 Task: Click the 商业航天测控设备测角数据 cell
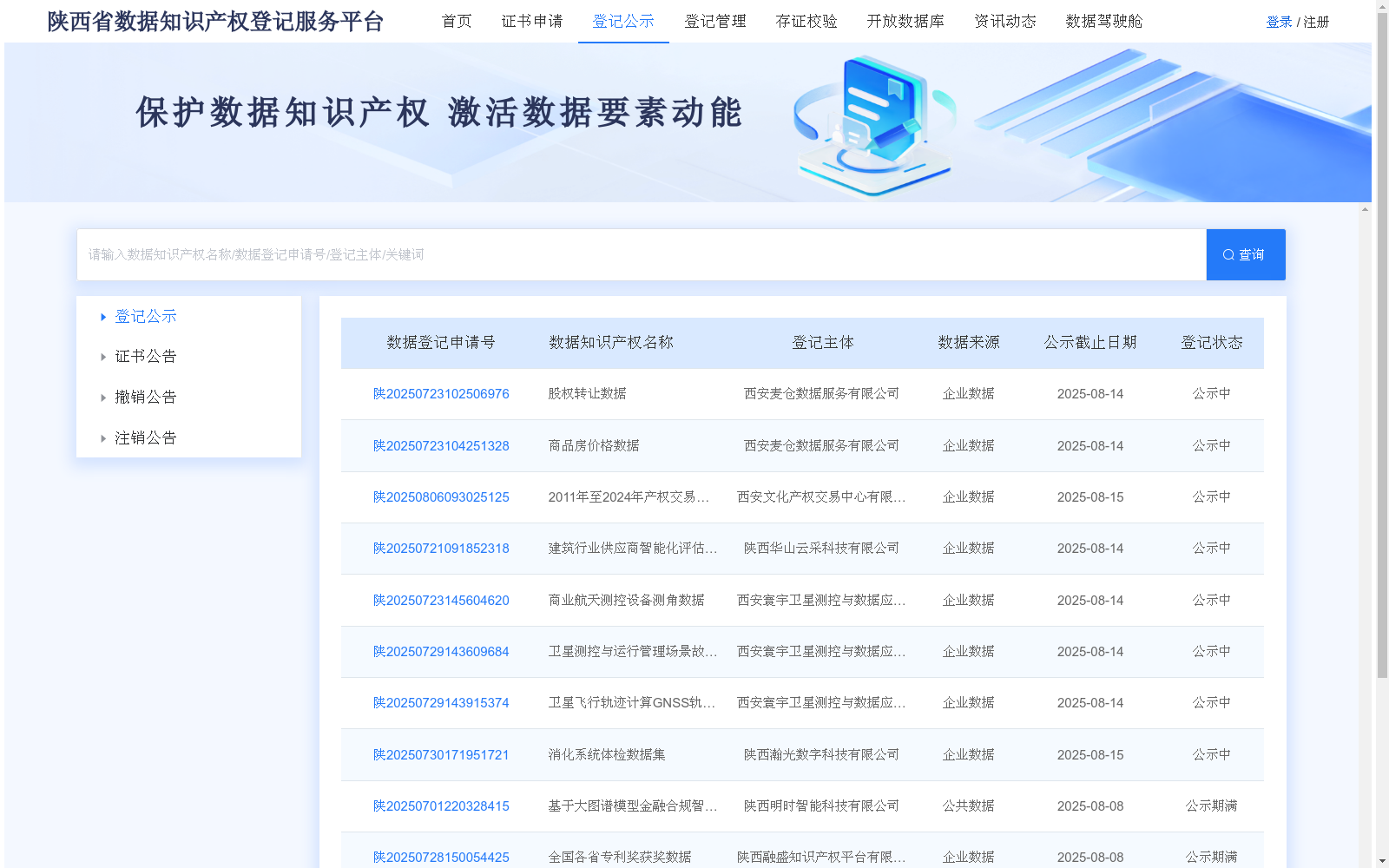(x=626, y=601)
